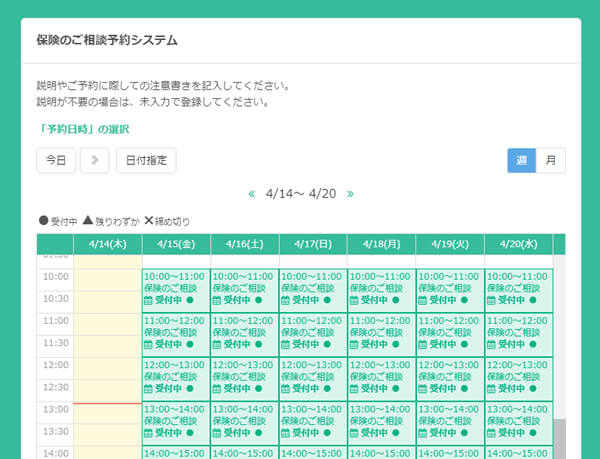This screenshot has width=600, height=459.
Task: Select the 4/20(水) column header
Action: [x=518, y=243]
